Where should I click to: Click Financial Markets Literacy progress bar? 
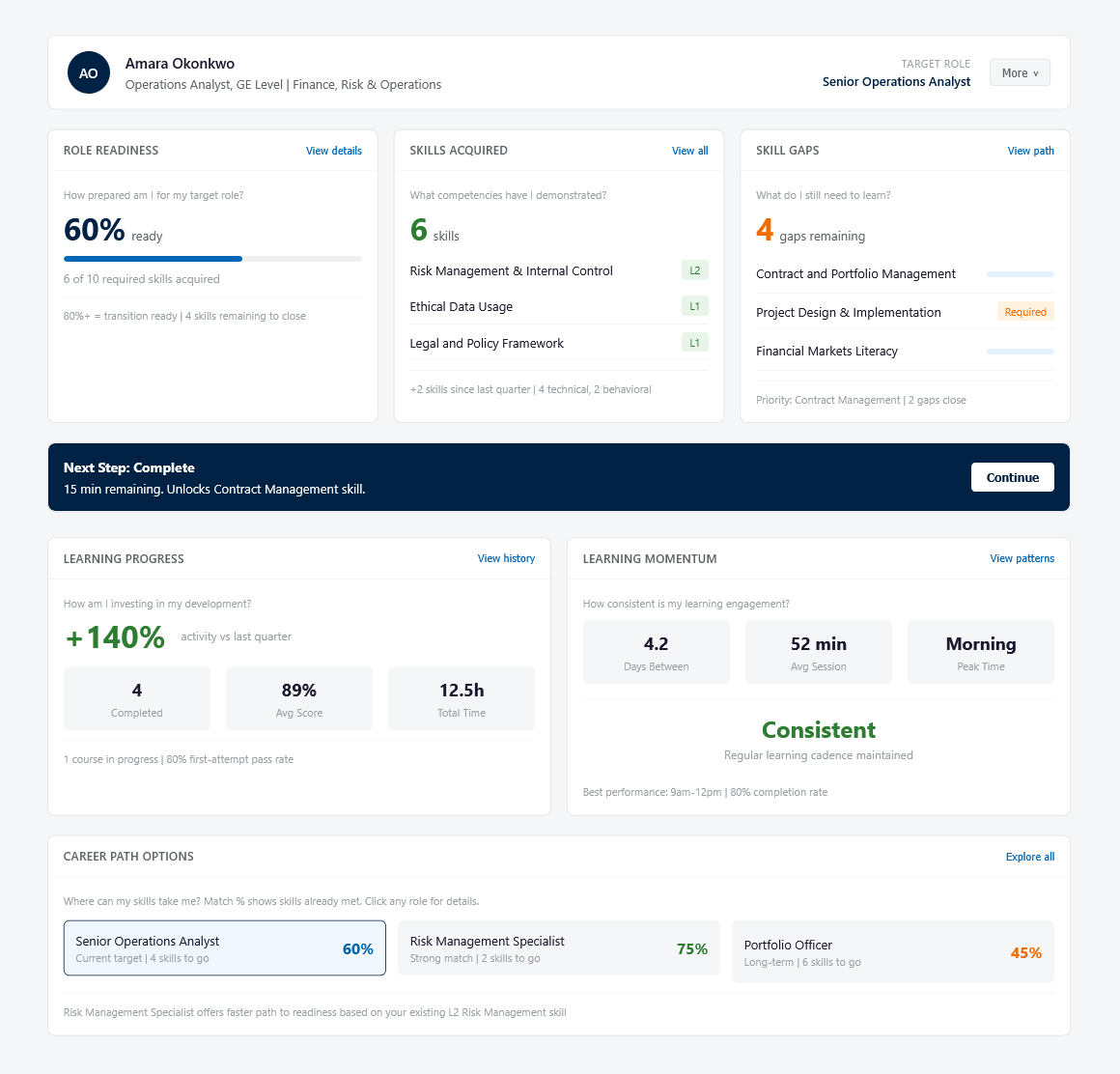(1020, 352)
